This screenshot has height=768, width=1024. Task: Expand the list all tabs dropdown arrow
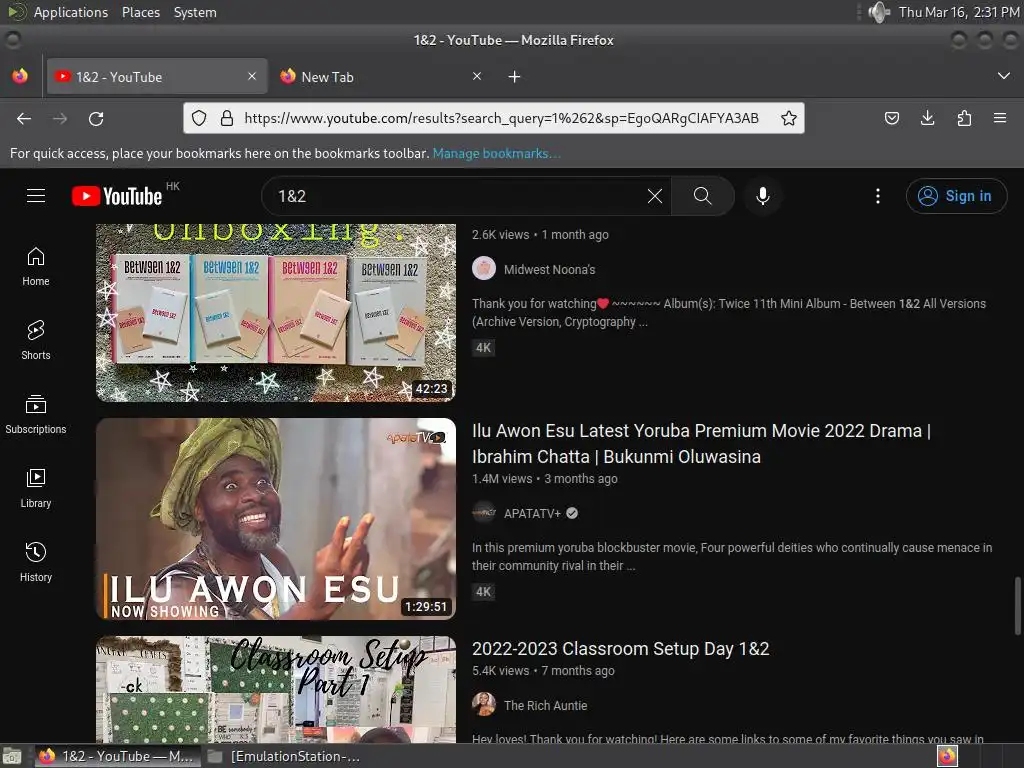tap(1004, 76)
